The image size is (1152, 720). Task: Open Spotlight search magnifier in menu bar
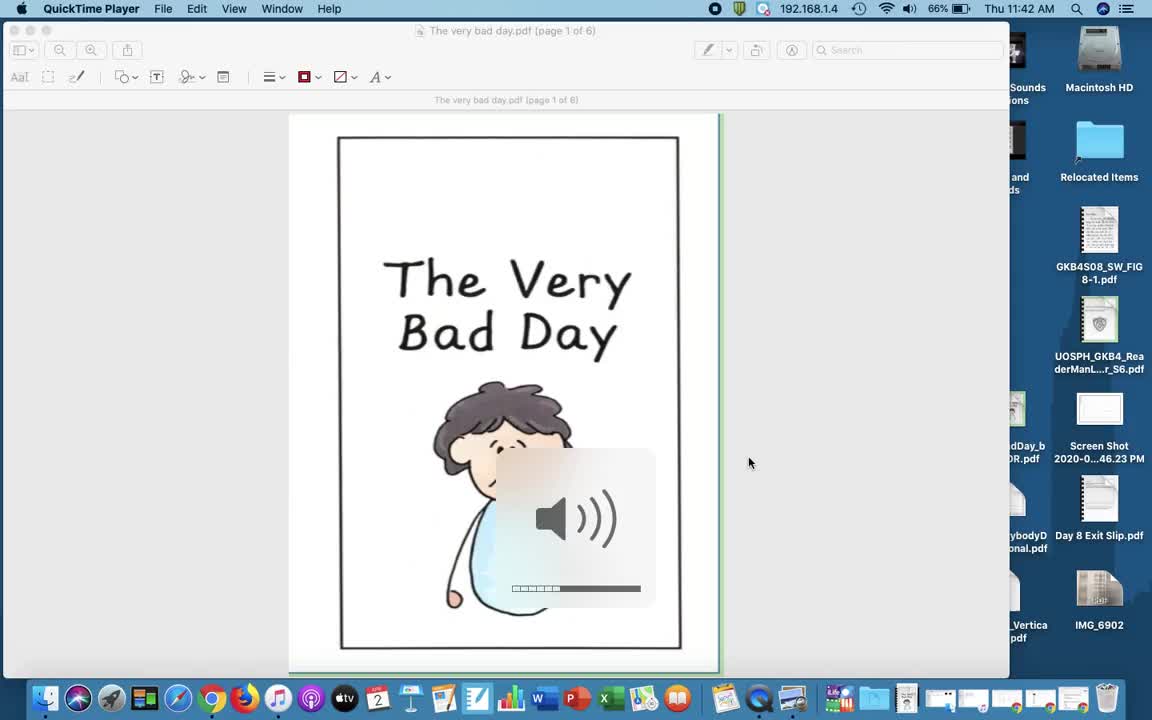point(1076,9)
